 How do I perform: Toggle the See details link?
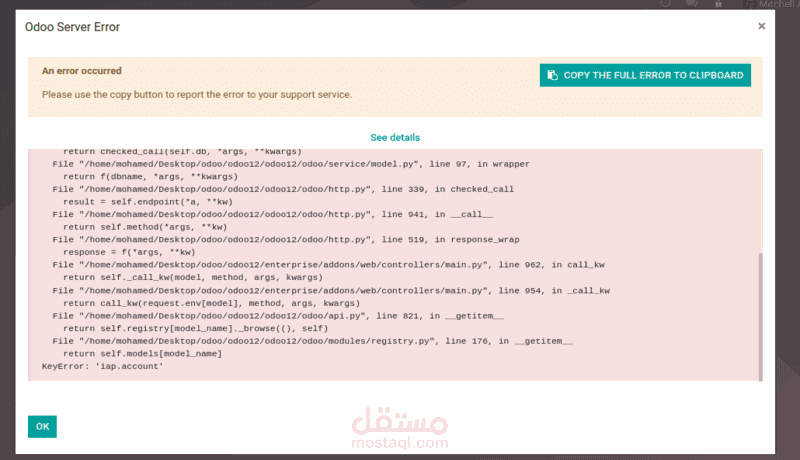[395, 137]
